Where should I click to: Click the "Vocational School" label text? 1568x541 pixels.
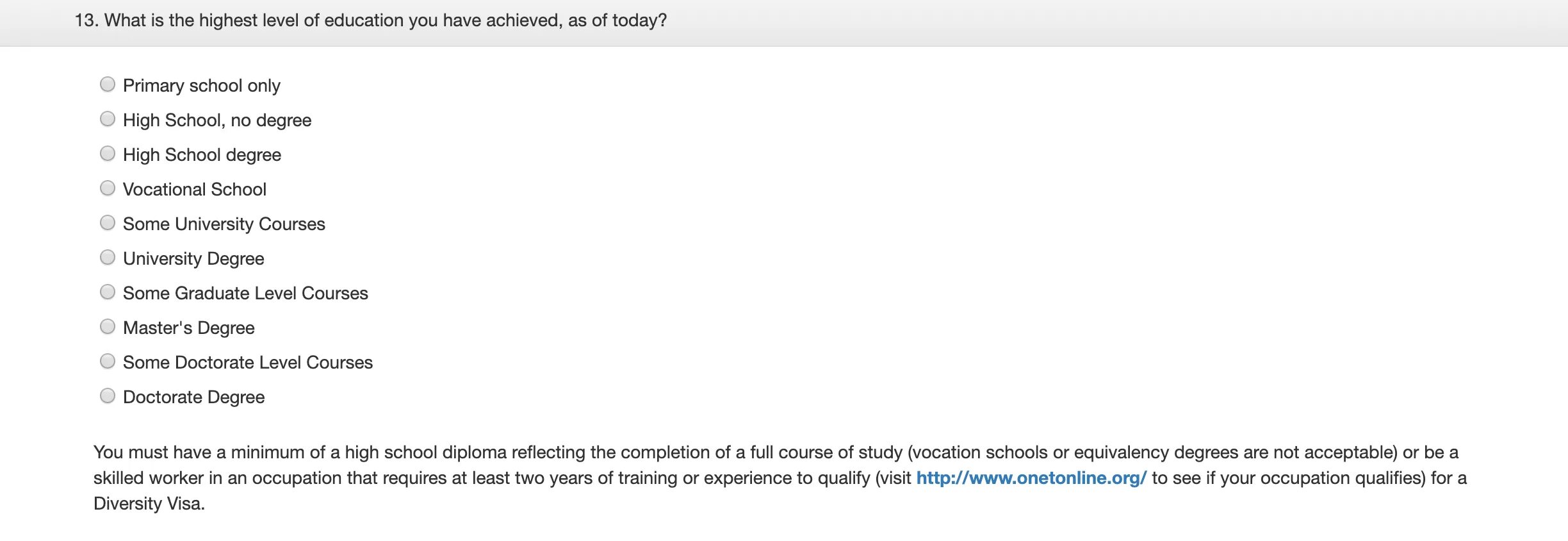click(x=195, y=190)
